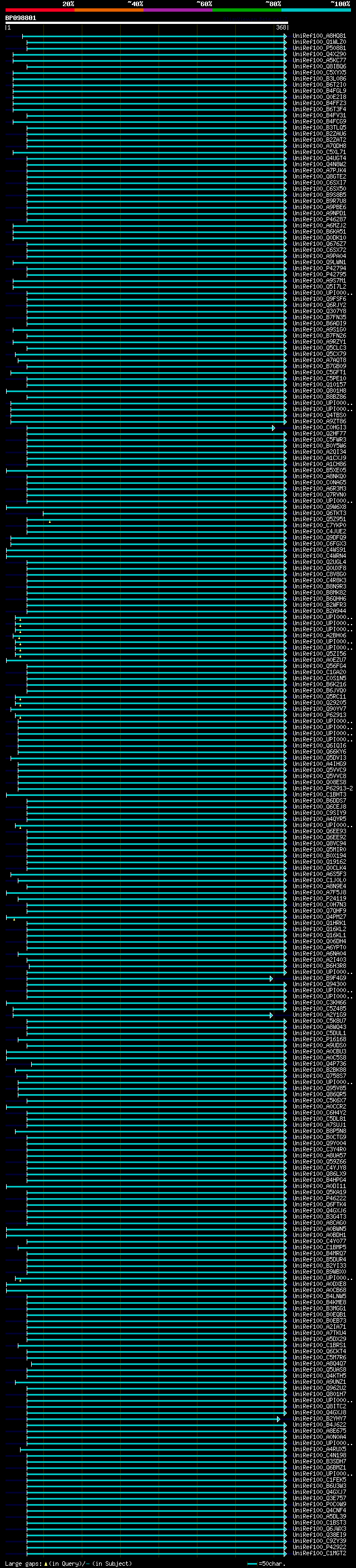Click the purple ~60% identity legend segment
356x1568 pixels.
[179, 10]
